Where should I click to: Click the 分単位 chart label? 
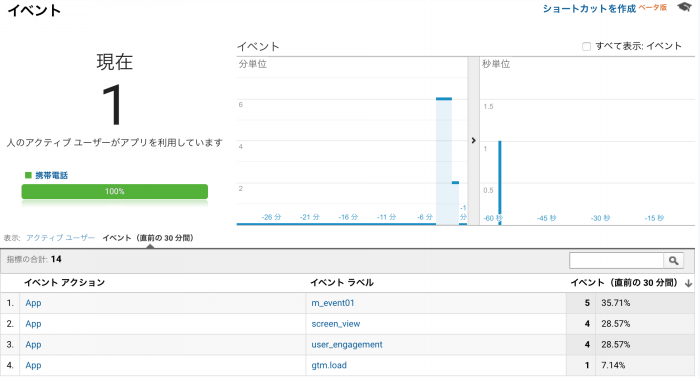[253, 64]
